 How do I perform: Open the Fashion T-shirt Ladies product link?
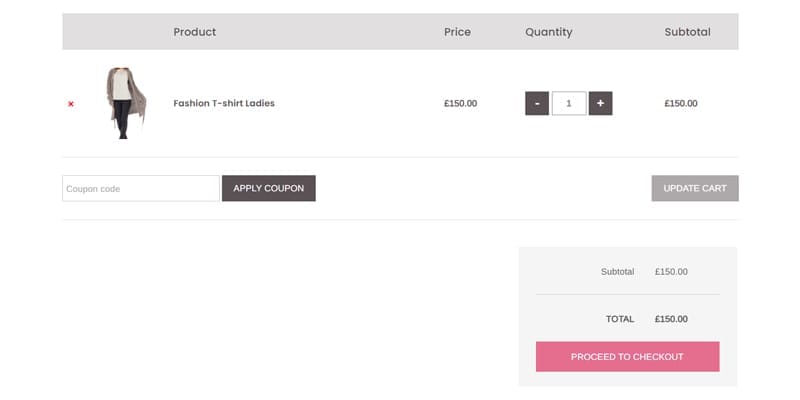click(224, 103)
